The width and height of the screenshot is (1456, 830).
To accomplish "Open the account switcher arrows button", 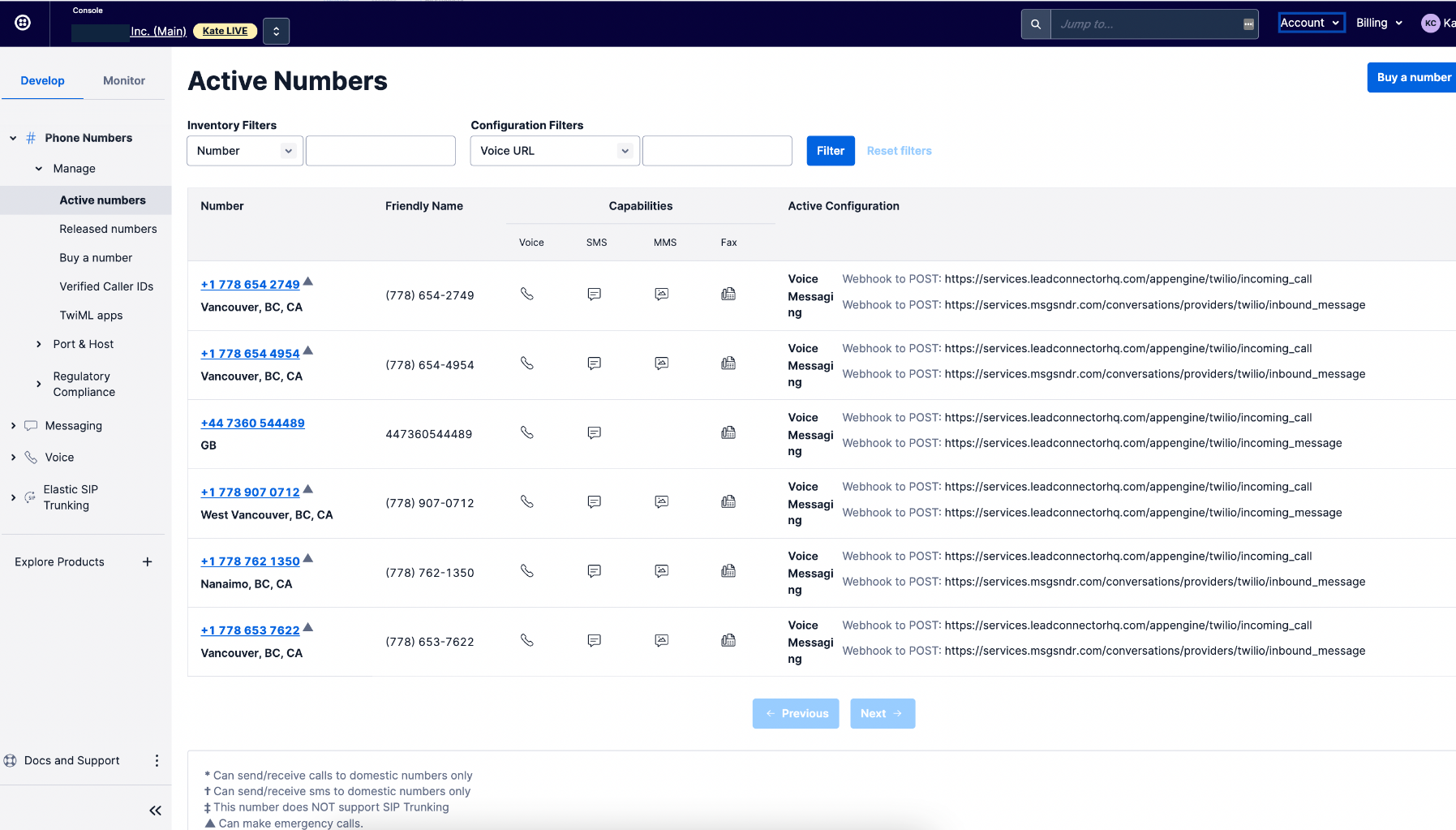I will [x=276, y=31].
